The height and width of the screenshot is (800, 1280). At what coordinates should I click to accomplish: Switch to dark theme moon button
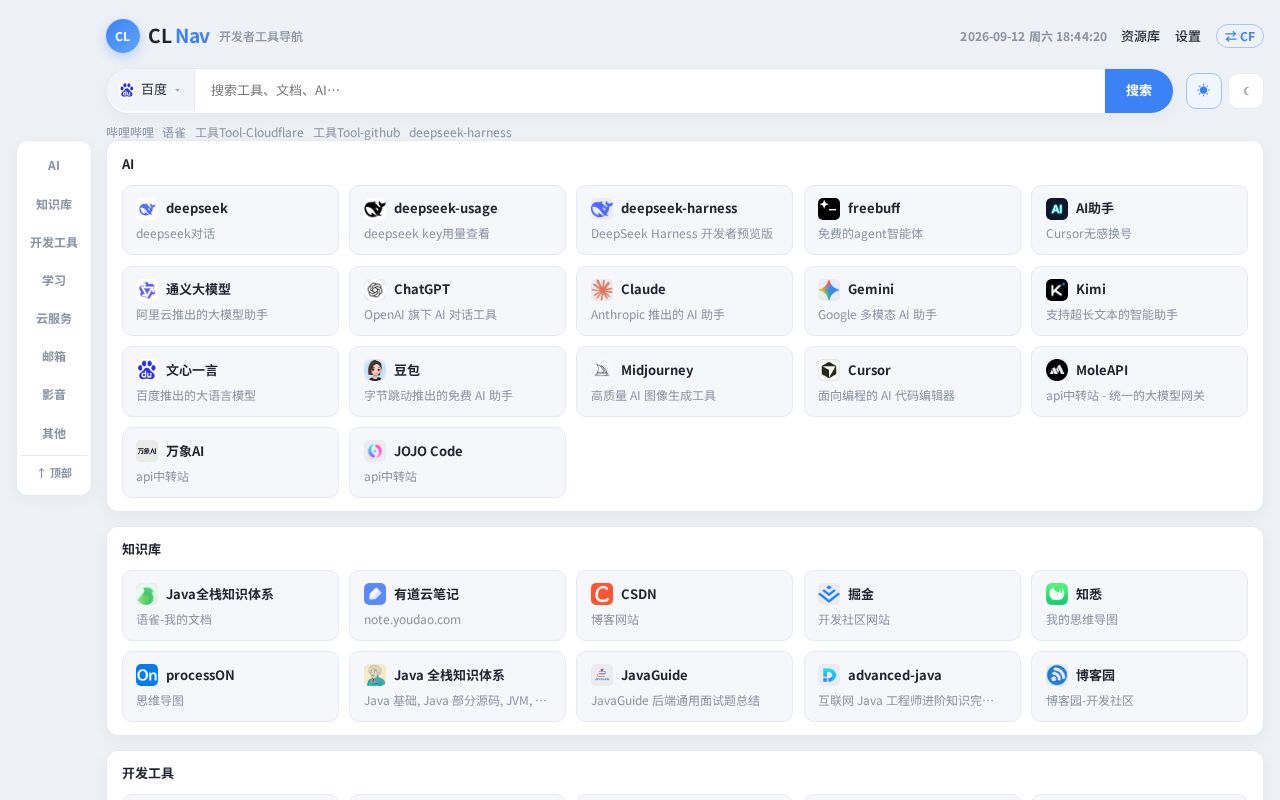coord(1246,91)
